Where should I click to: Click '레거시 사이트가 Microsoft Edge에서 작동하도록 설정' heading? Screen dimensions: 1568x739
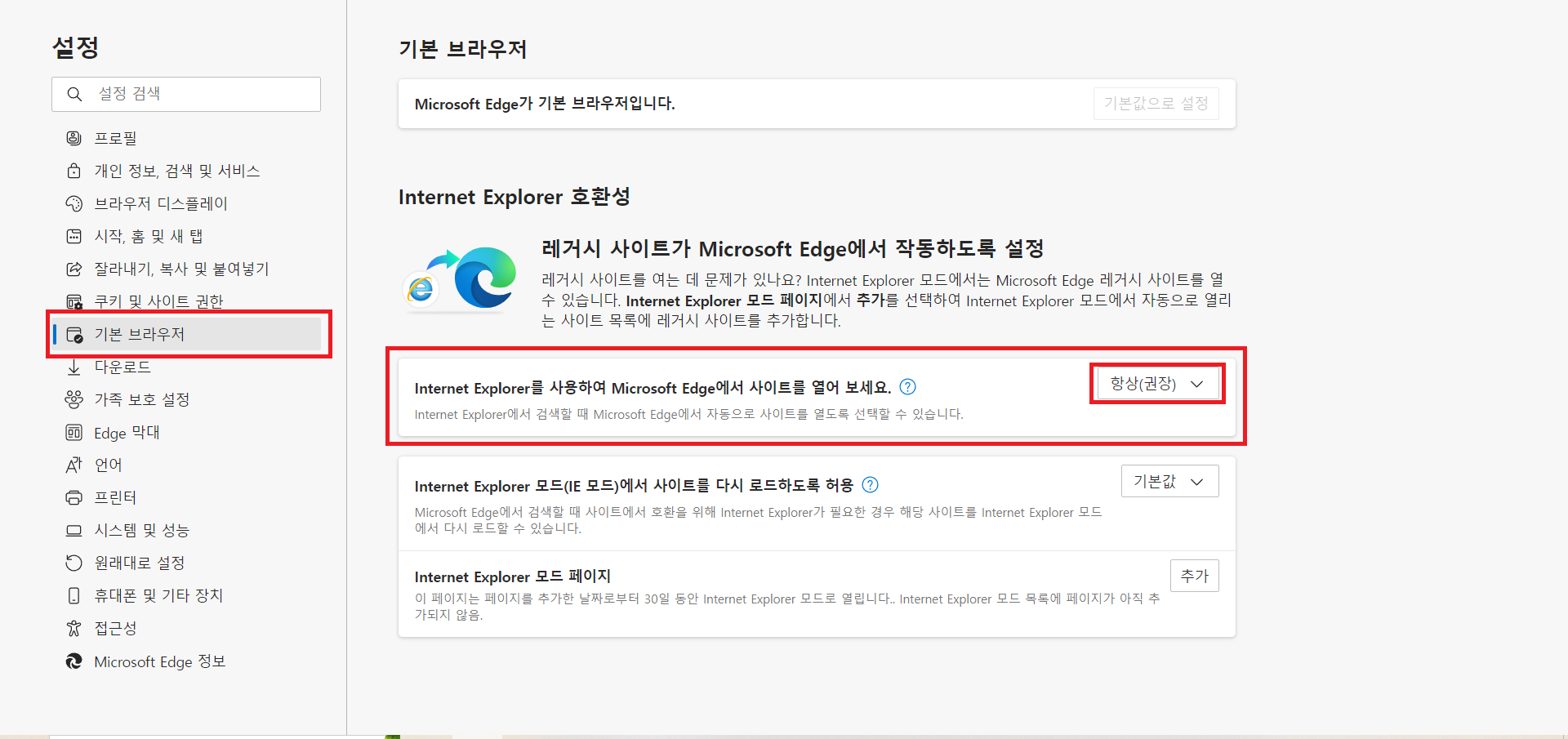coord(793,248)
